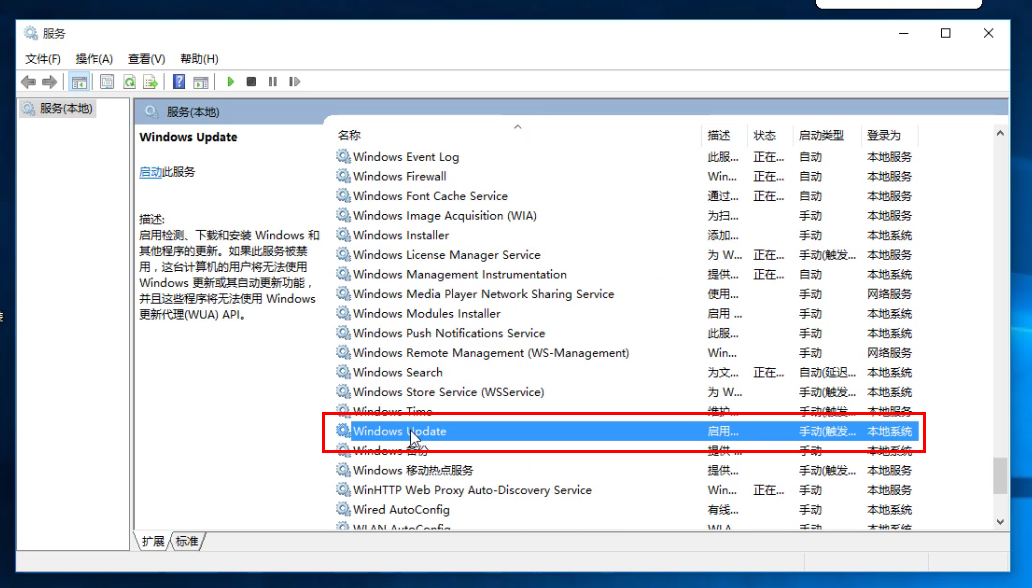Select the 服务(本地) node in left pane

click(63, 108)
